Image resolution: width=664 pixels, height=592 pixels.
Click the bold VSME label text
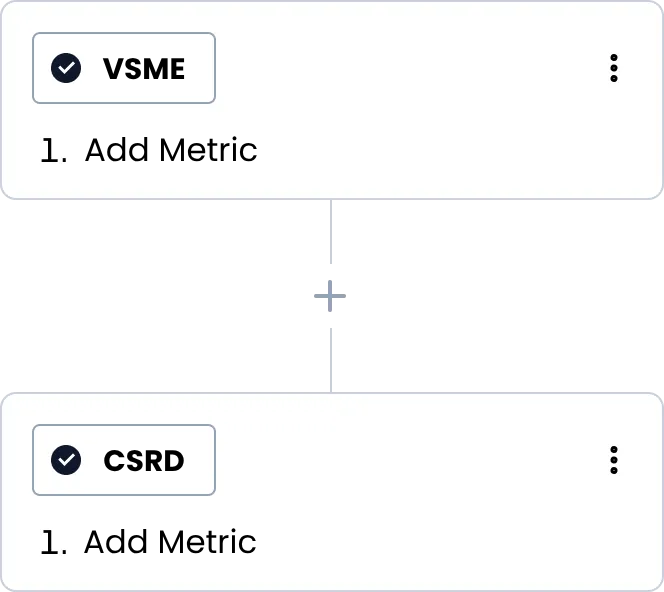(x=144, y=68)
